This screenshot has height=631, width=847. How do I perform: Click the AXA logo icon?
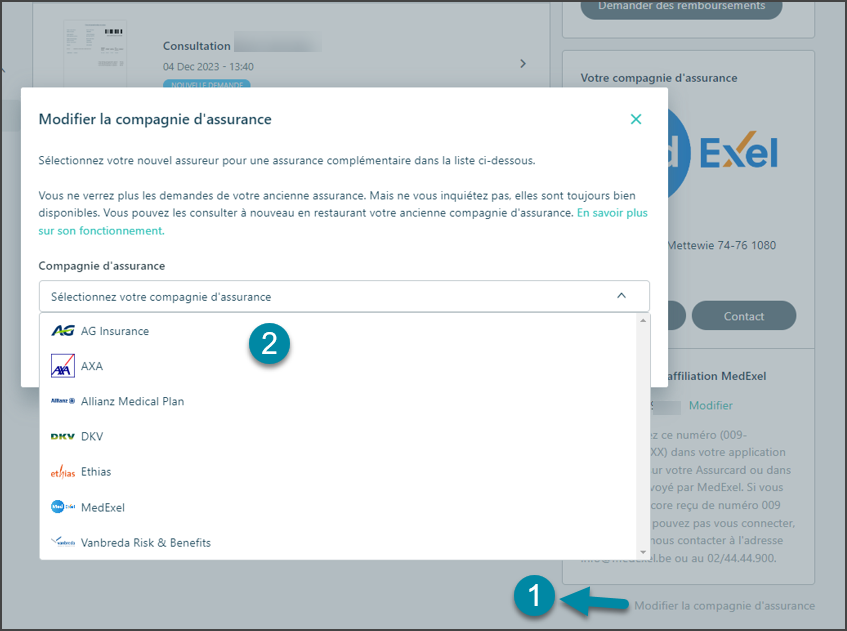(63, 366)
